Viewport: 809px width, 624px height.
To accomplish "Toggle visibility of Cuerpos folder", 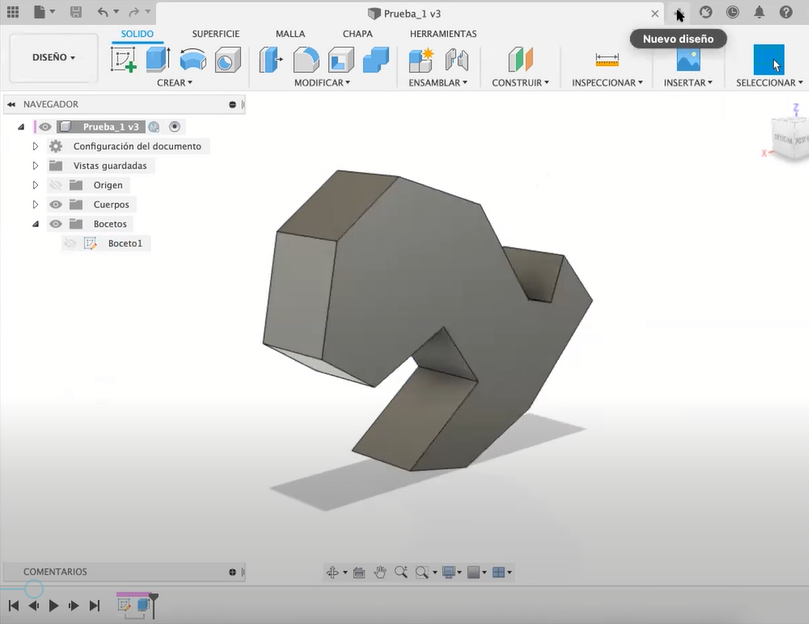I will point(56,204).
